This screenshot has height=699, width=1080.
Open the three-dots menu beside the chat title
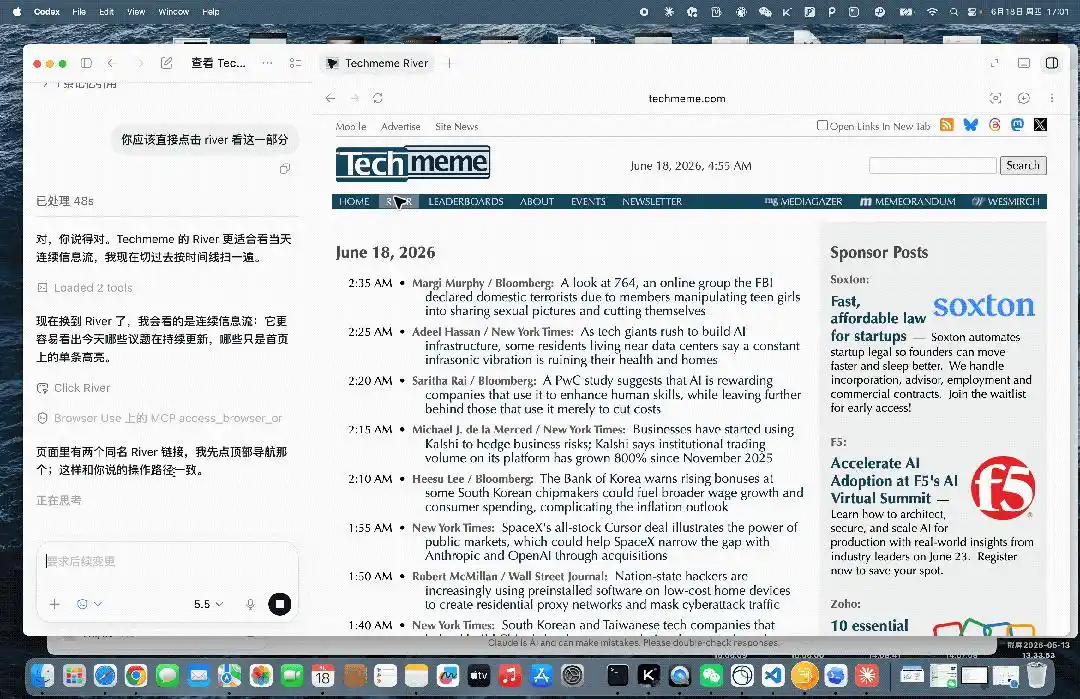[x=267, y=63]
